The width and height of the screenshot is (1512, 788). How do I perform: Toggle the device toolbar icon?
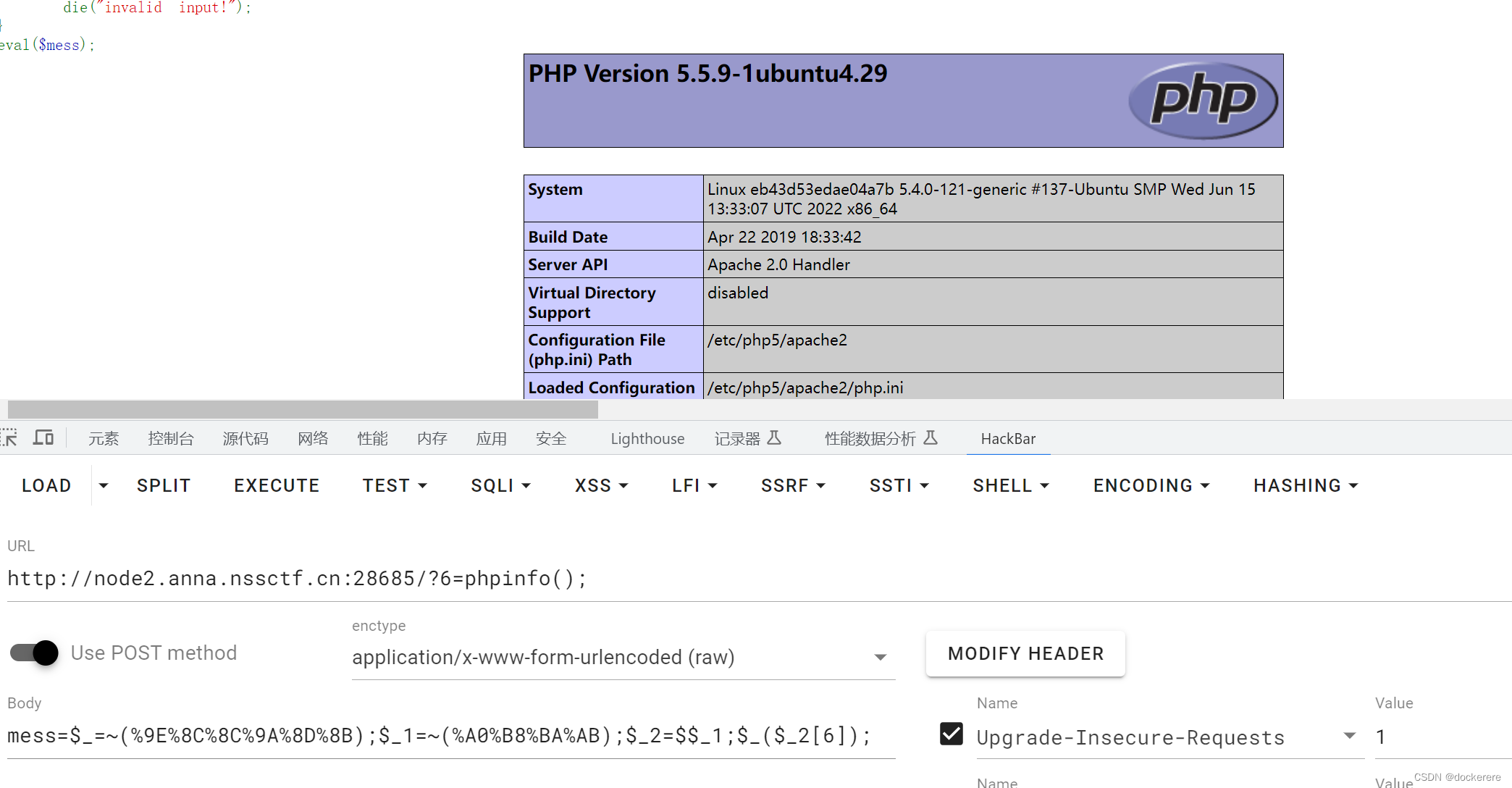[x=43, y=437]
